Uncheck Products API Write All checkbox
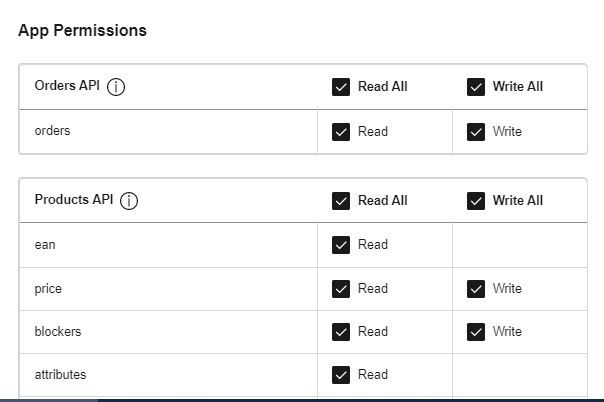 476,201
